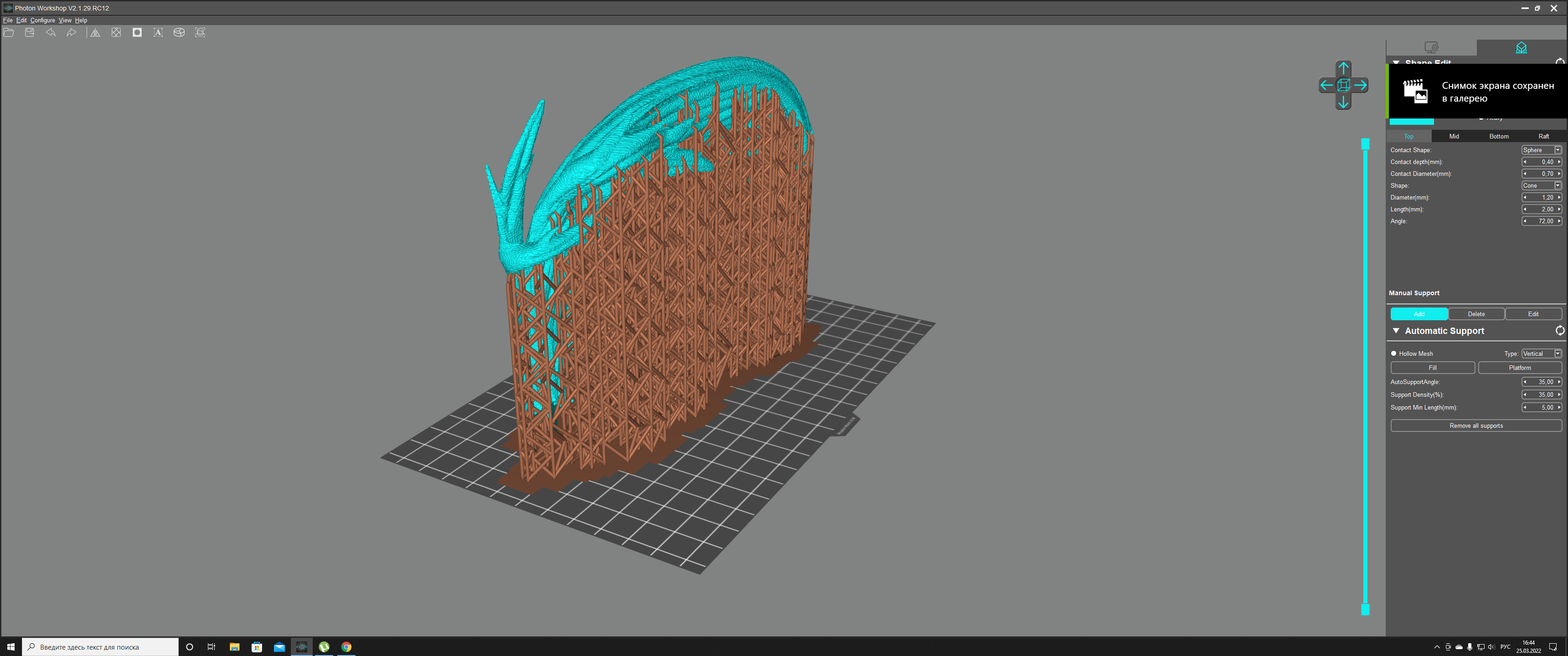Screen dimensions: 1568x656
Task: Click the top handle of layer slider
Action: pyautogui.click(x=1365, y=144)
